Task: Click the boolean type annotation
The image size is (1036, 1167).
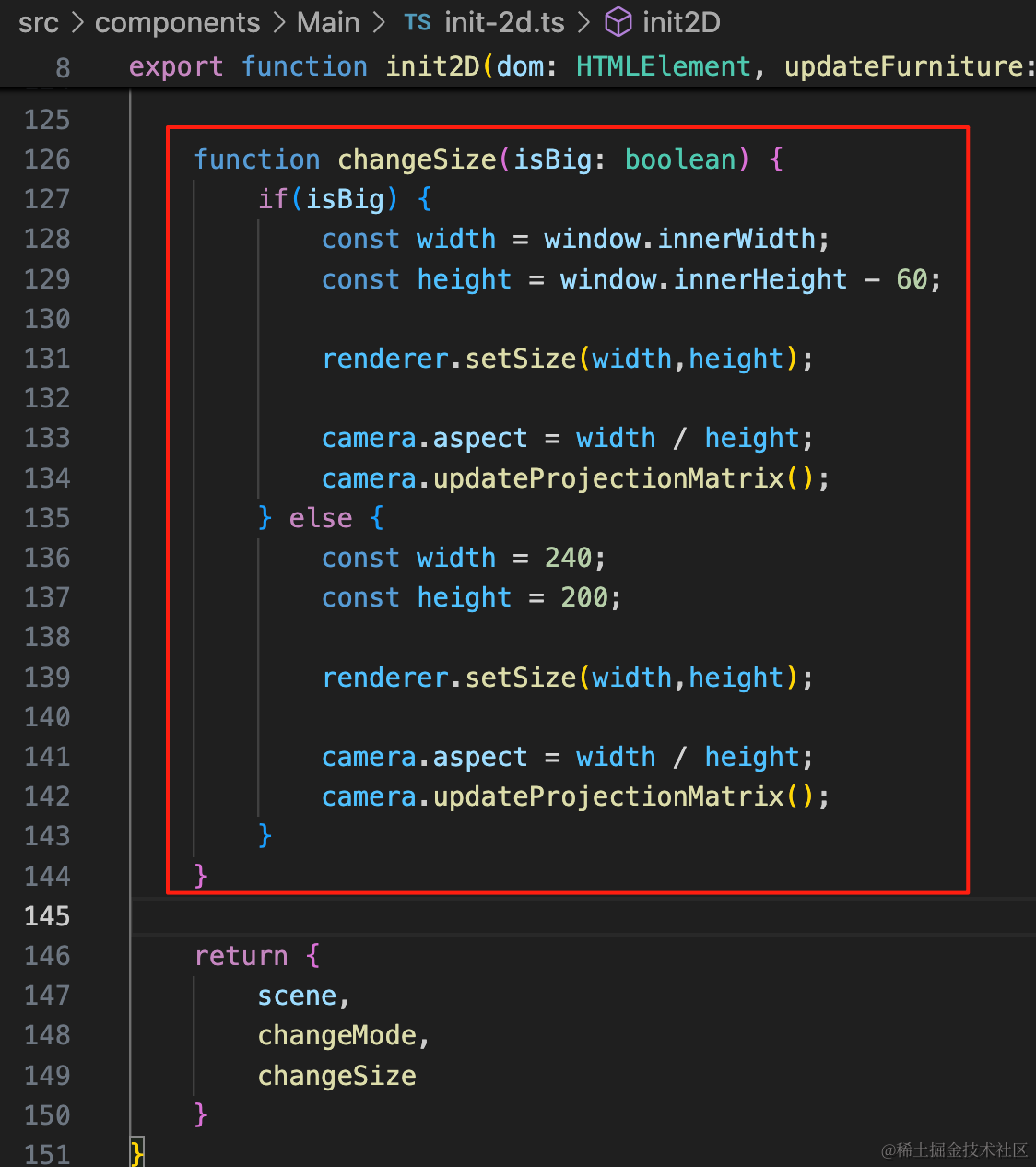Action: pyautogui.click(x=680, y=159)
